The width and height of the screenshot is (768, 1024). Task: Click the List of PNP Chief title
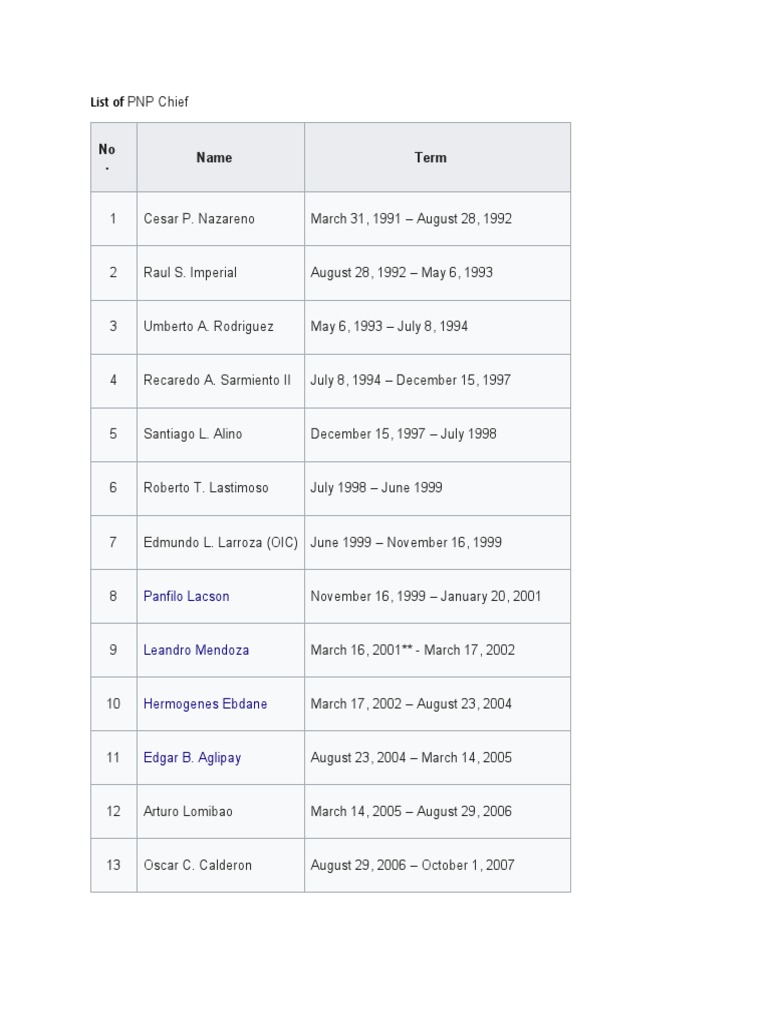coord(139,102)
